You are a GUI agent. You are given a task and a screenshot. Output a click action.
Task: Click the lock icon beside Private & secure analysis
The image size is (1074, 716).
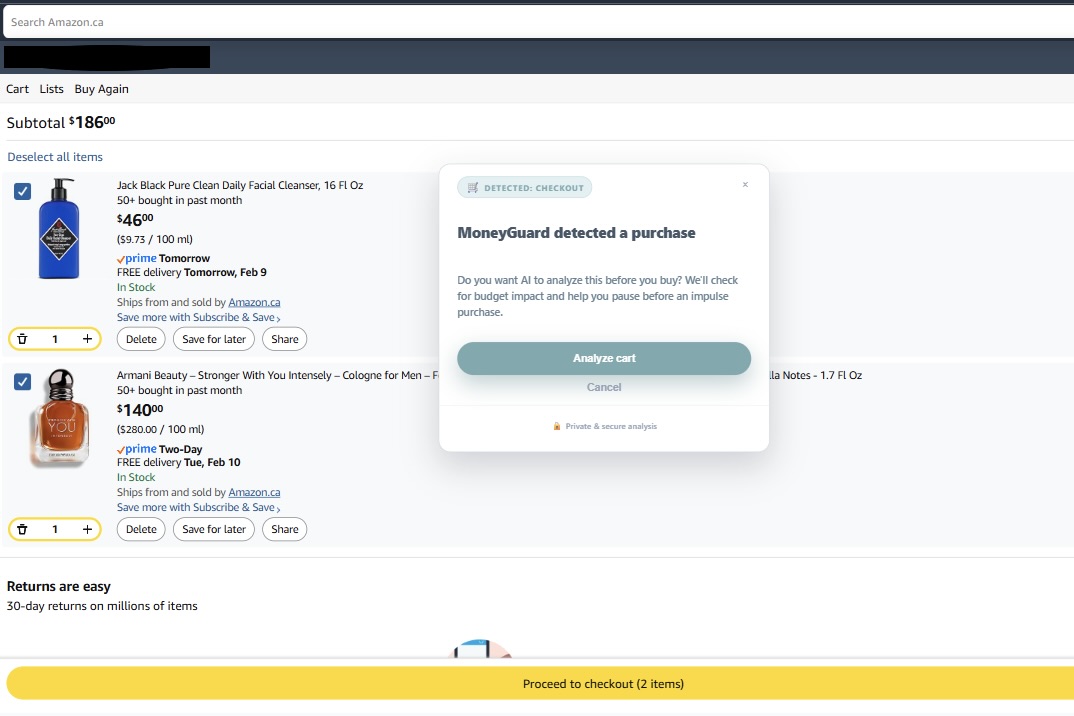(x=557, y=426)
